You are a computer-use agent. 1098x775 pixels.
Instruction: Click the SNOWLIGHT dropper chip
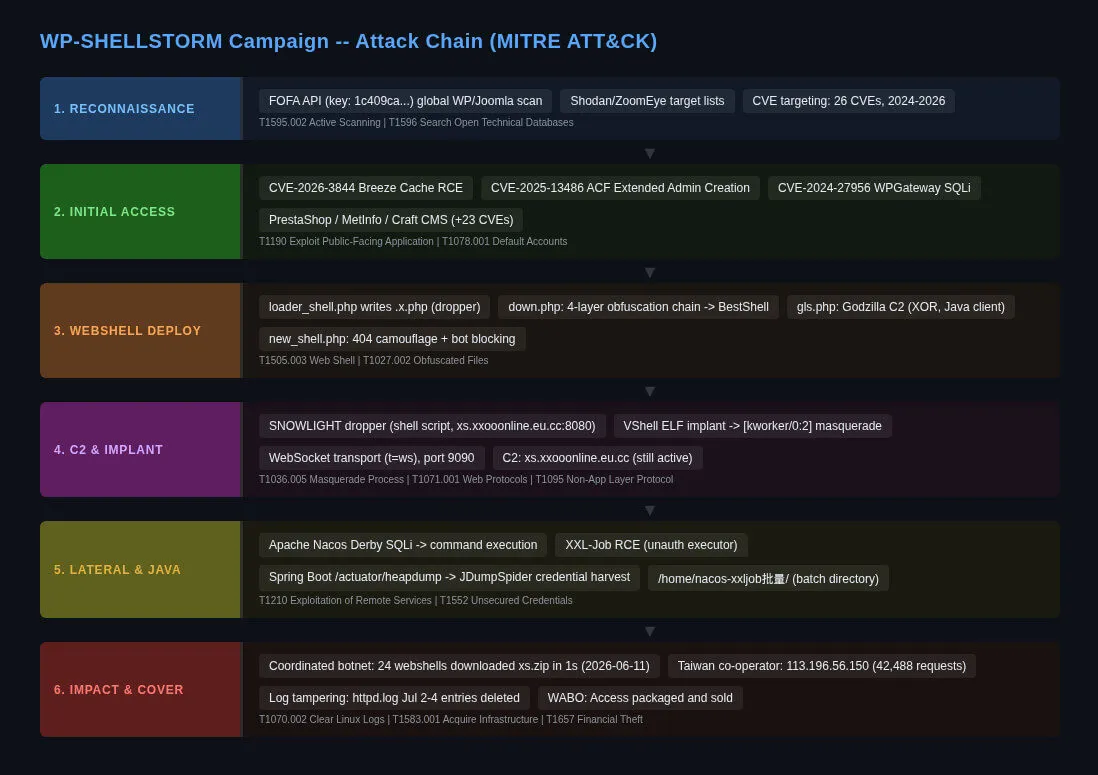pos(432,426)
